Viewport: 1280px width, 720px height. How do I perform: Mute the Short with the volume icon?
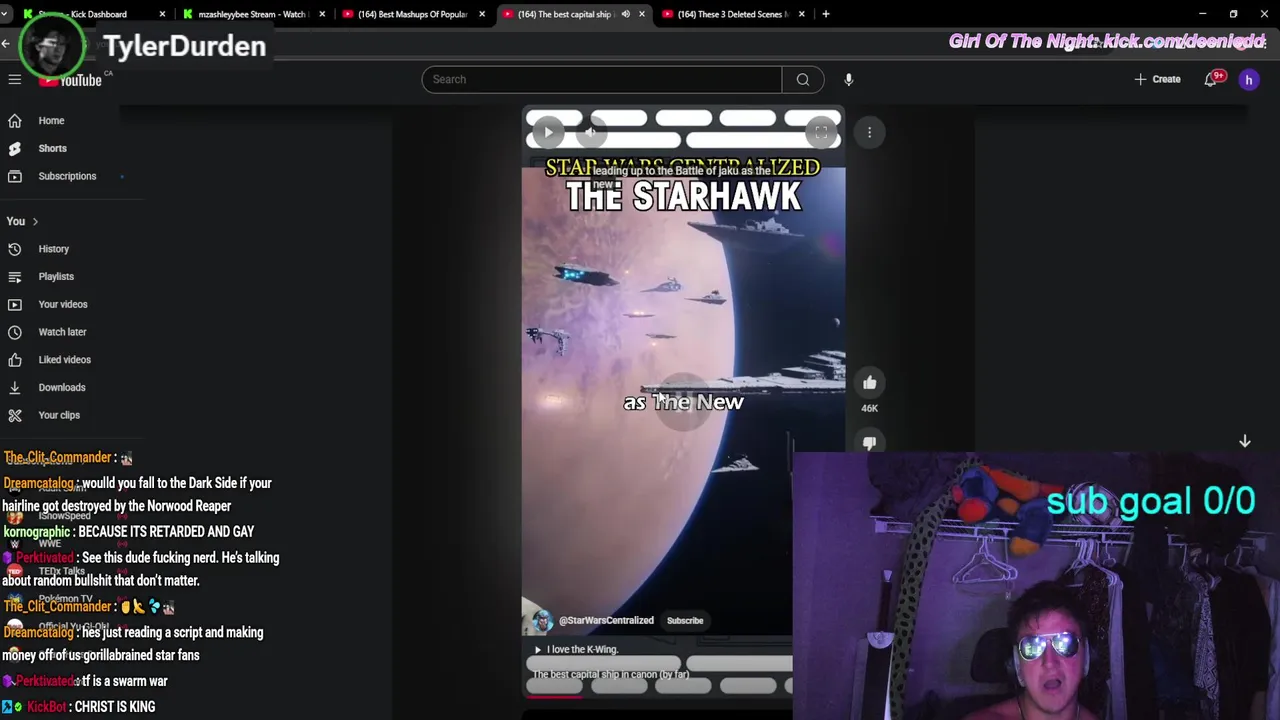[x=591, y=132]
